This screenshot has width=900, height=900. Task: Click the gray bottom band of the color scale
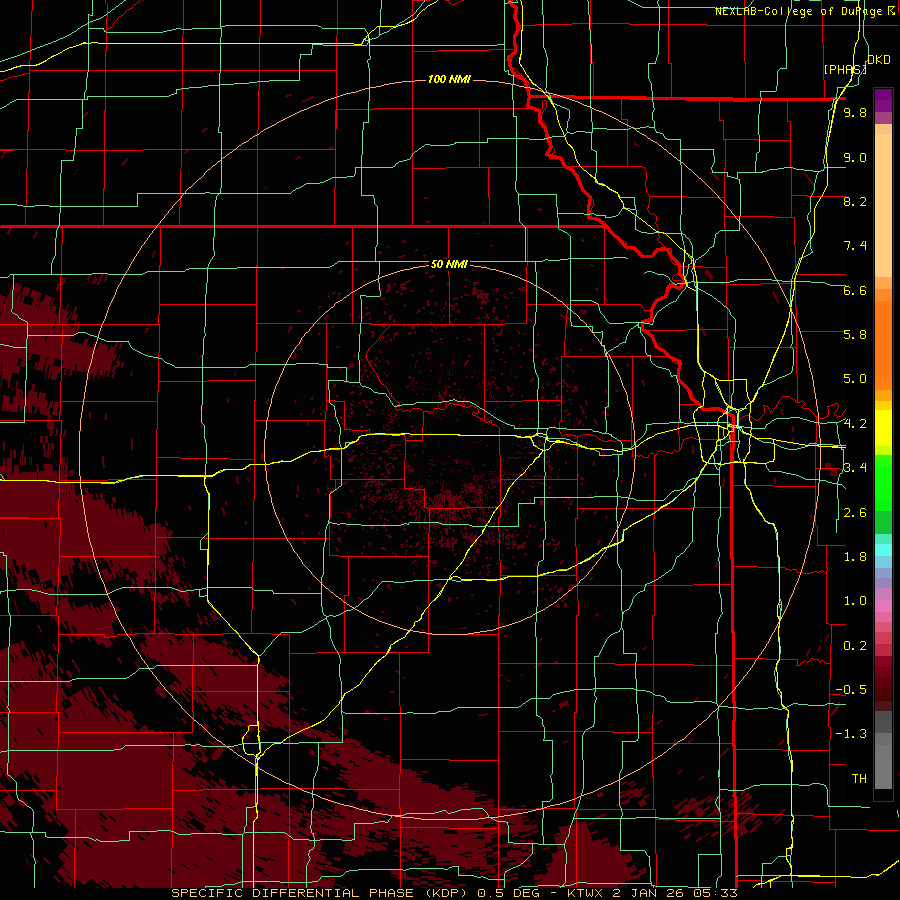tap(883, 766)
